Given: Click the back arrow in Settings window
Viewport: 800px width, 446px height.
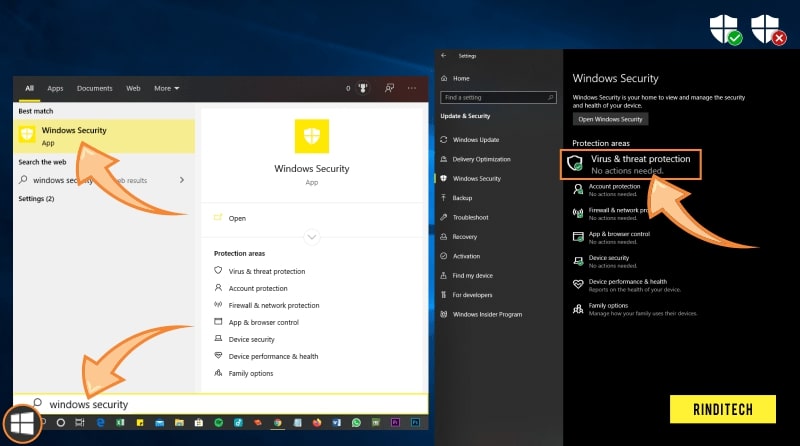Looking at the screenshot, I should tap(444, 56).
